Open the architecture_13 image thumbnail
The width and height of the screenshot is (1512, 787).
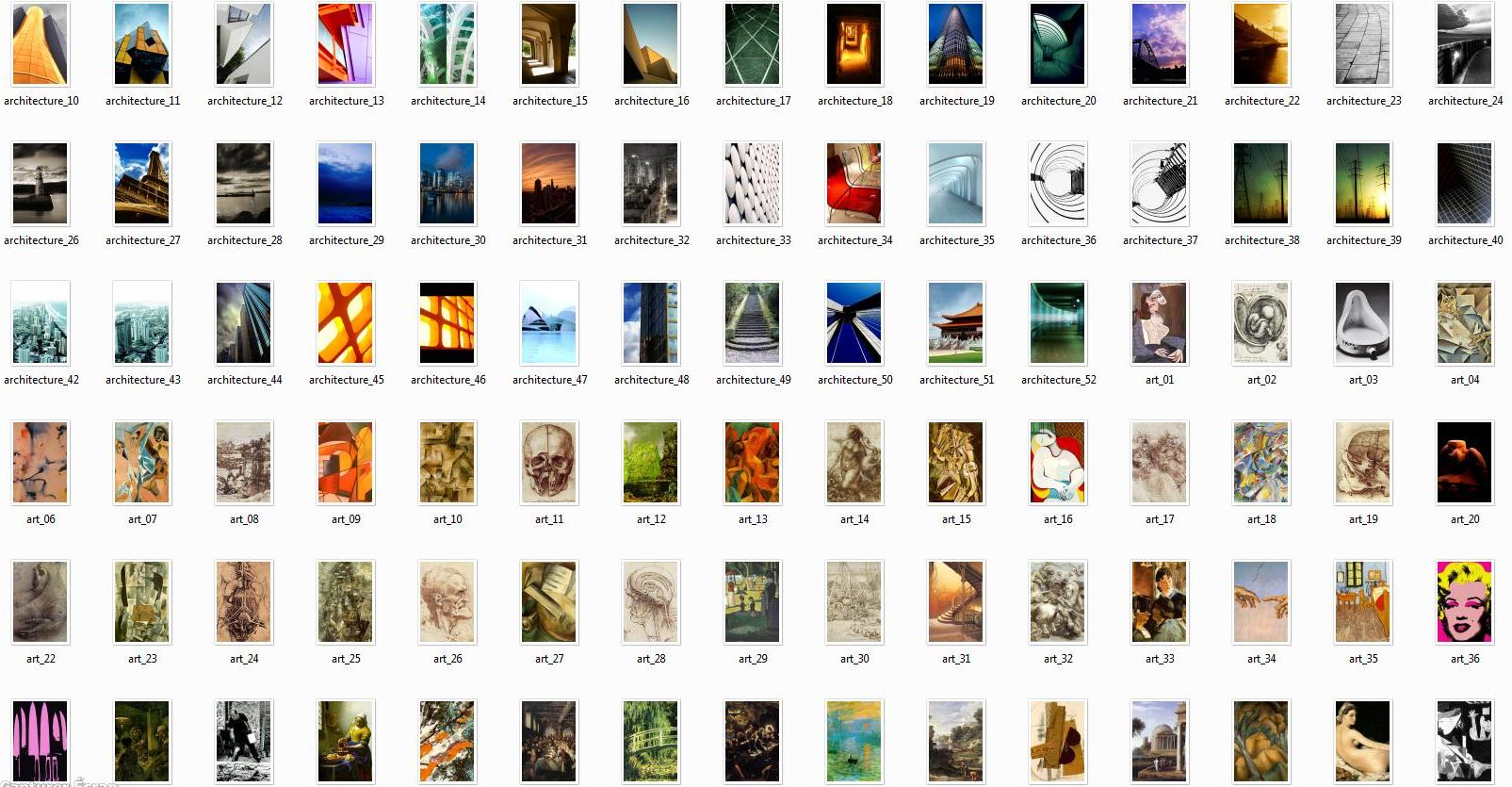[x=346, y=44]
